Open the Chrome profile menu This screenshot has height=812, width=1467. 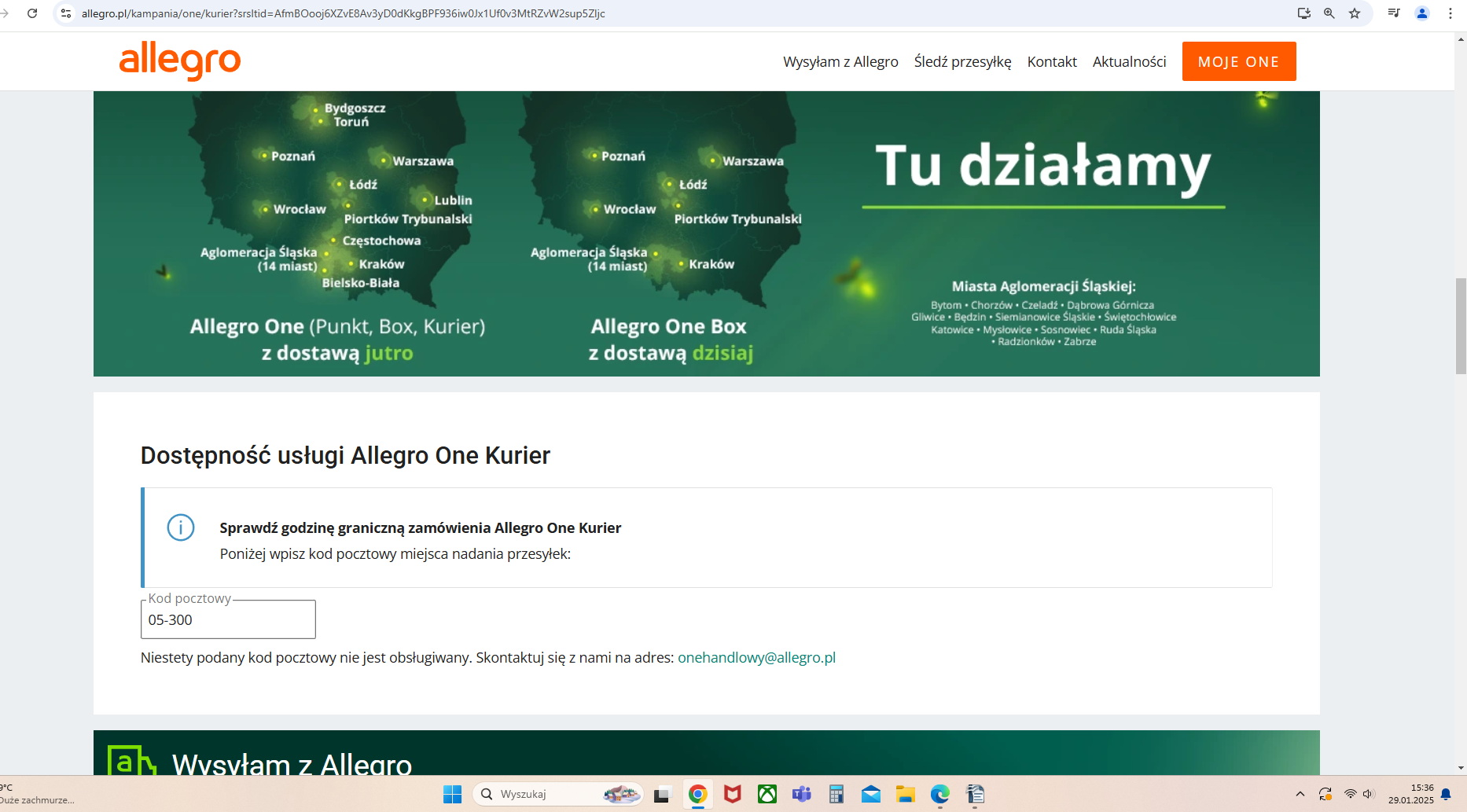tap(1421, 13)
